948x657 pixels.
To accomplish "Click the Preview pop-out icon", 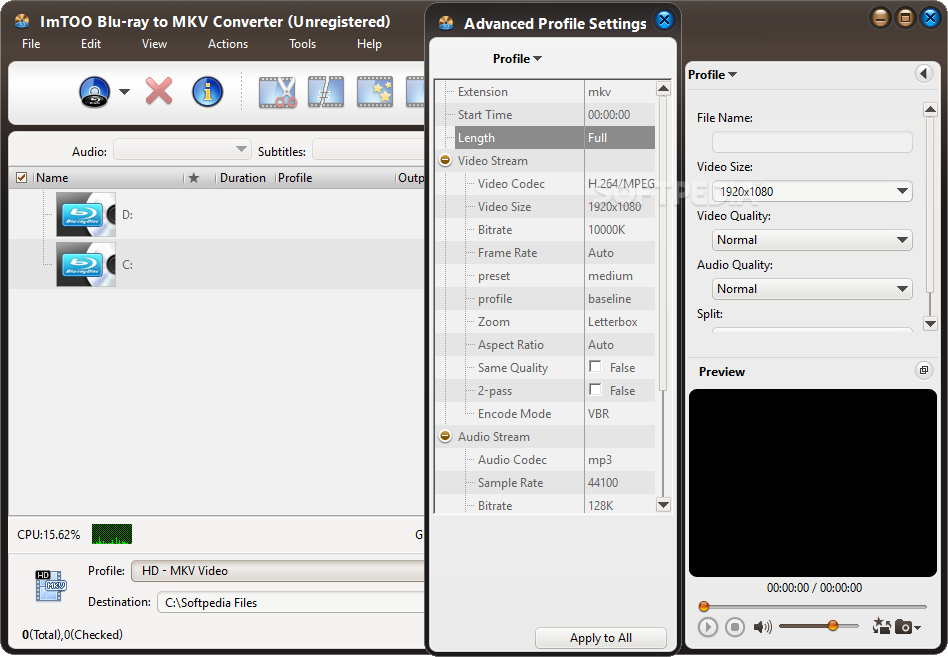I will pos(923,370).
